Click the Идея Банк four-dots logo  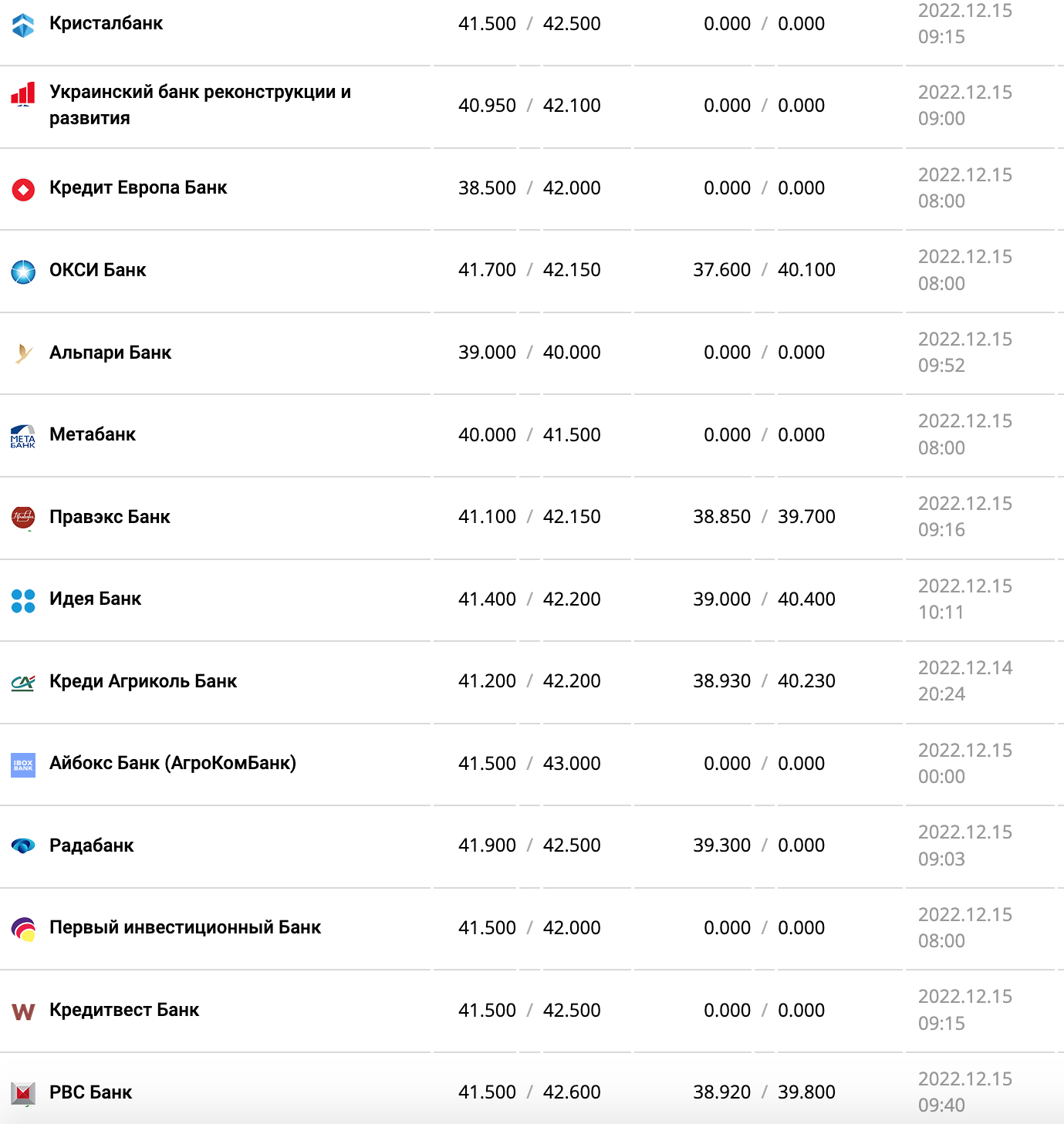(23, 600)
